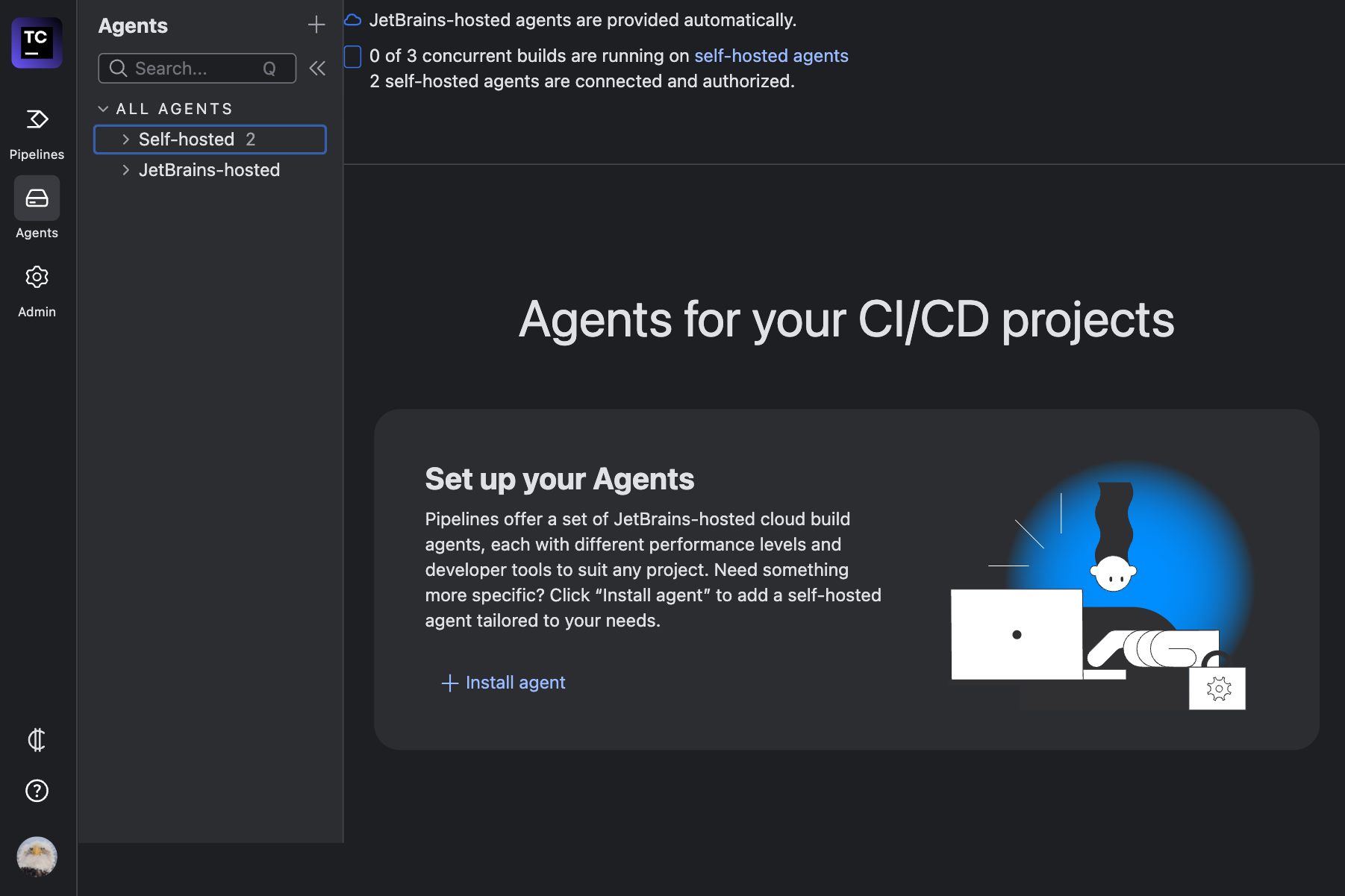Select the JetBrains-hosted tree entry
The height and width of the screenshot is (896, 1345).
(209, 170)
